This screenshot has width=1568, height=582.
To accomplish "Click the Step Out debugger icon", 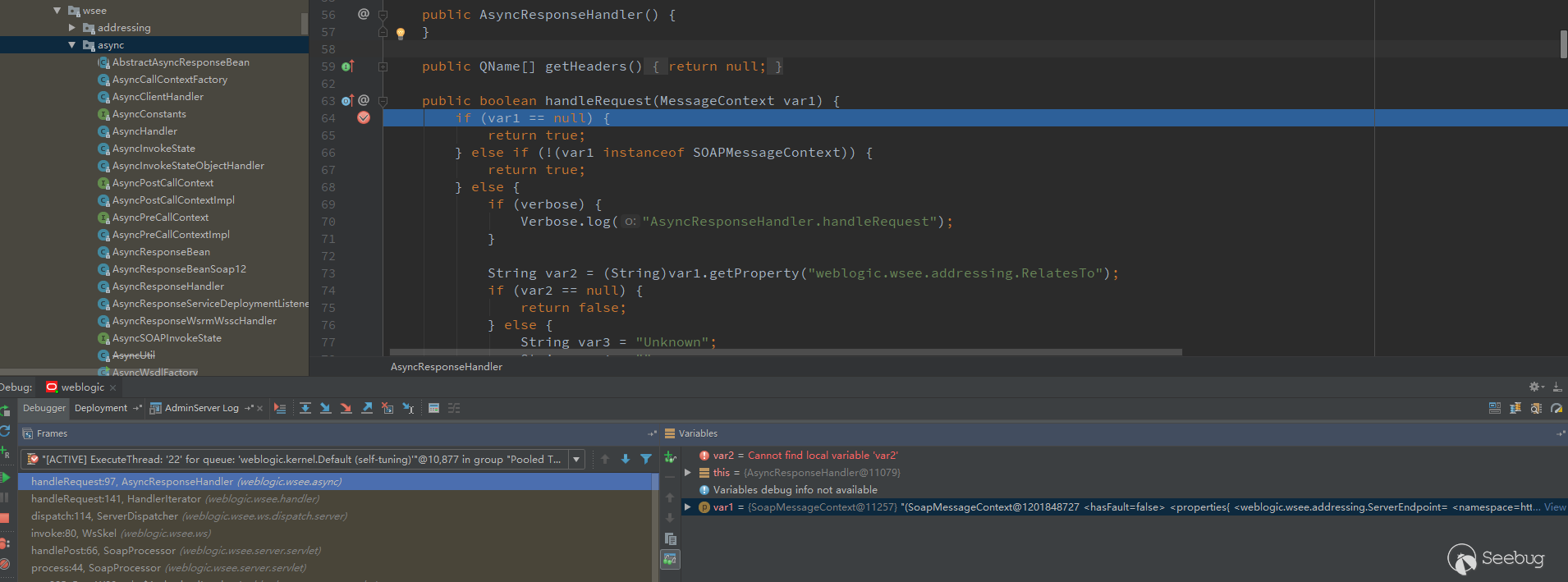I will [x=367, y=408].
